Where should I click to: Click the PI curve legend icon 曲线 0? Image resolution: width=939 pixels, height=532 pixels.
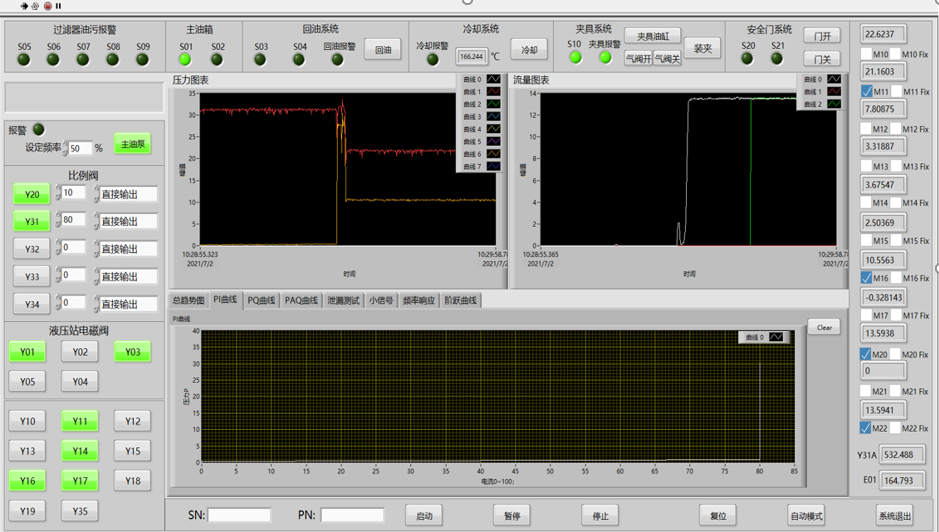(776, 337)
